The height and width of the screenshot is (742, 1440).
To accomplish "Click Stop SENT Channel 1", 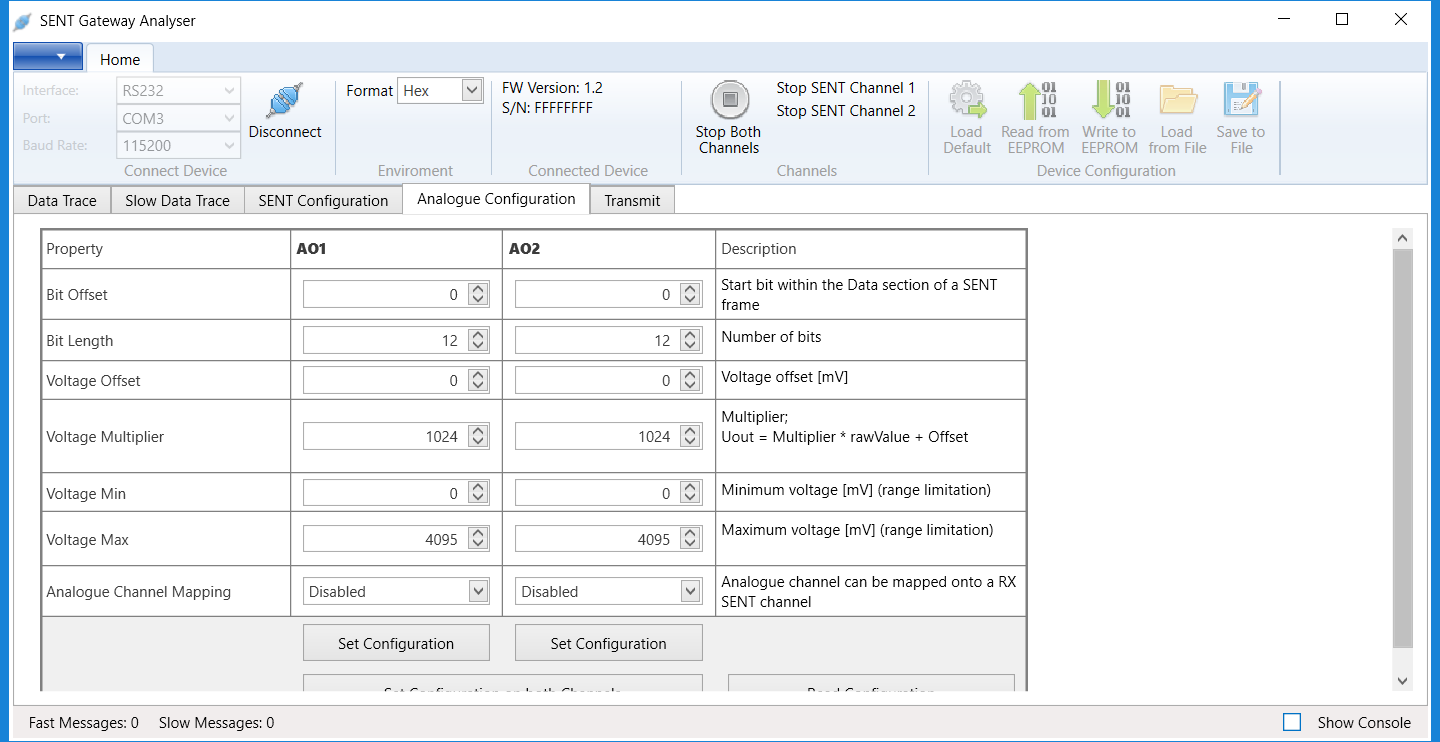I will point(845,88).
